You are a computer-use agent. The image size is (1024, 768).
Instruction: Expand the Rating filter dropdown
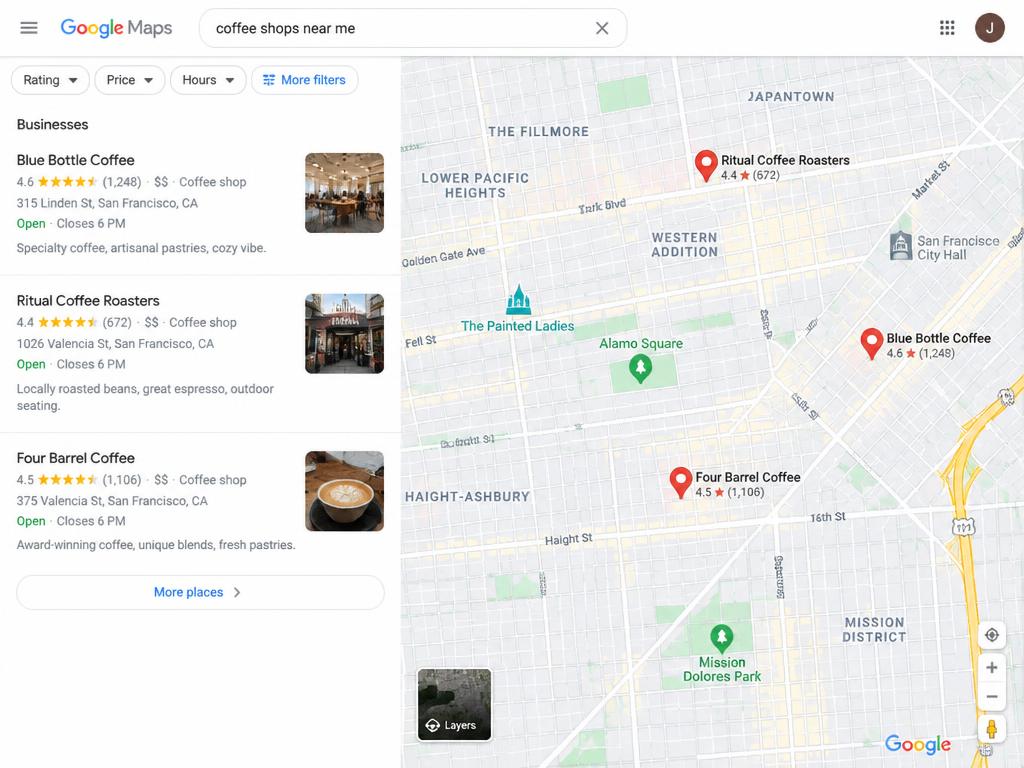[50, 80]
